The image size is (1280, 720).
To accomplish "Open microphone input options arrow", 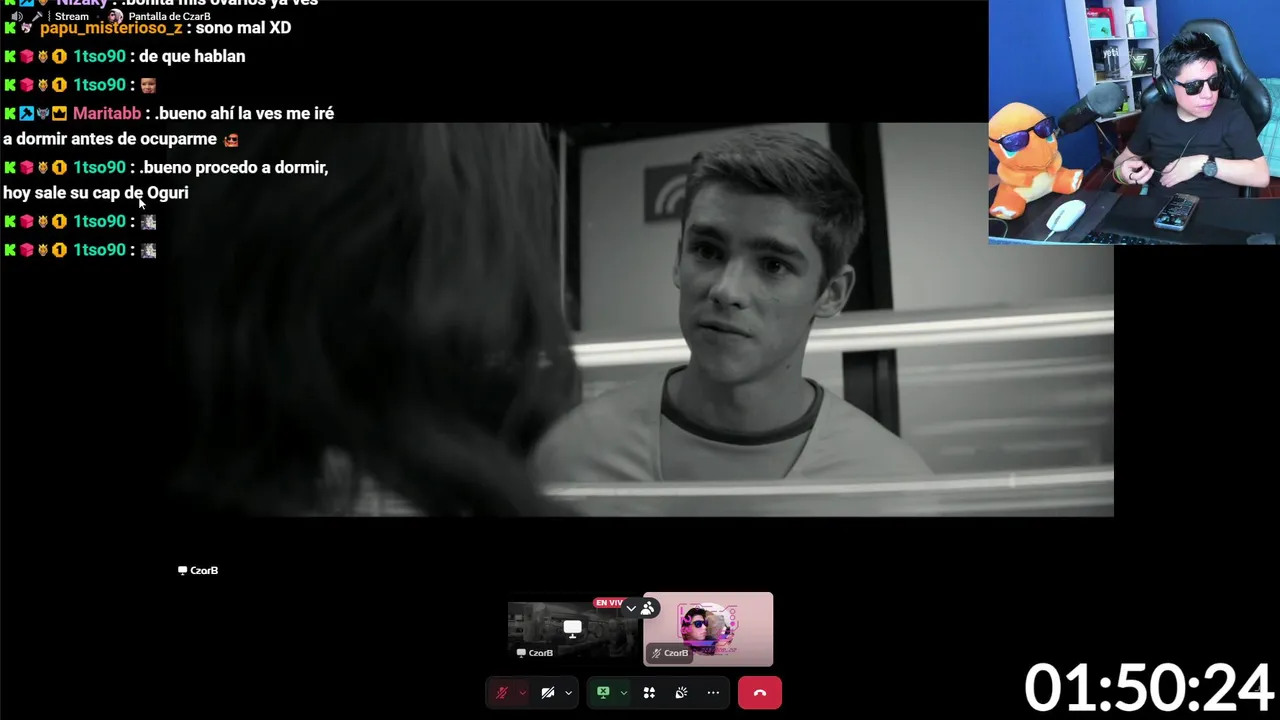I will tap(522, 693).
